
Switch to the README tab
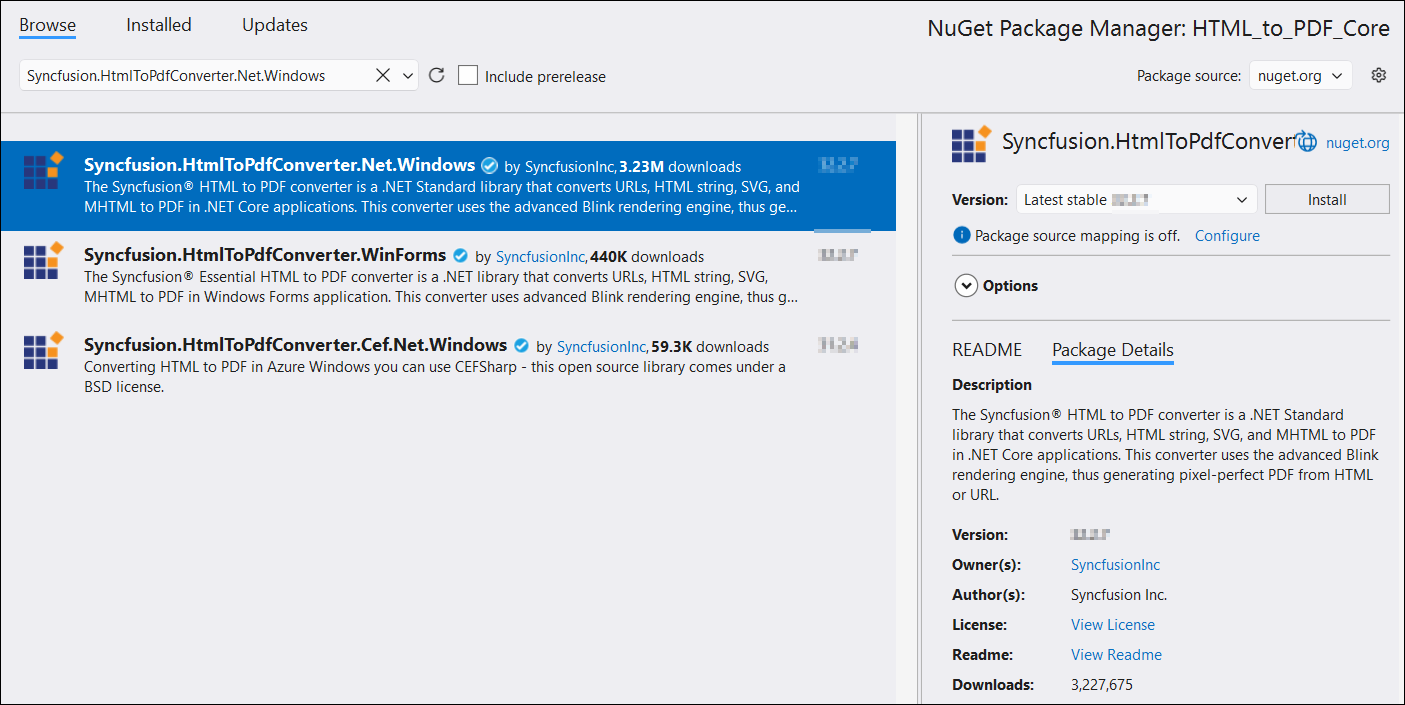(x=987, y=350)
